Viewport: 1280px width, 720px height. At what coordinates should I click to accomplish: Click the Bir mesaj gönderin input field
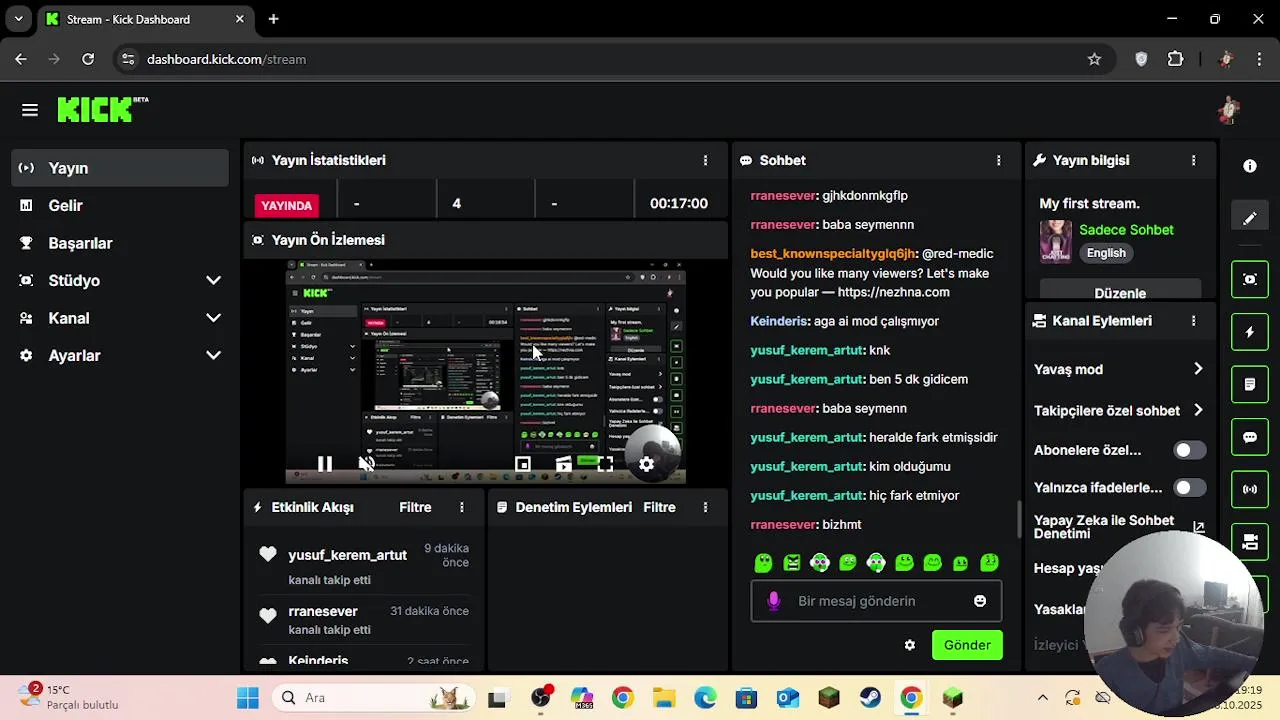click(876, 601)
